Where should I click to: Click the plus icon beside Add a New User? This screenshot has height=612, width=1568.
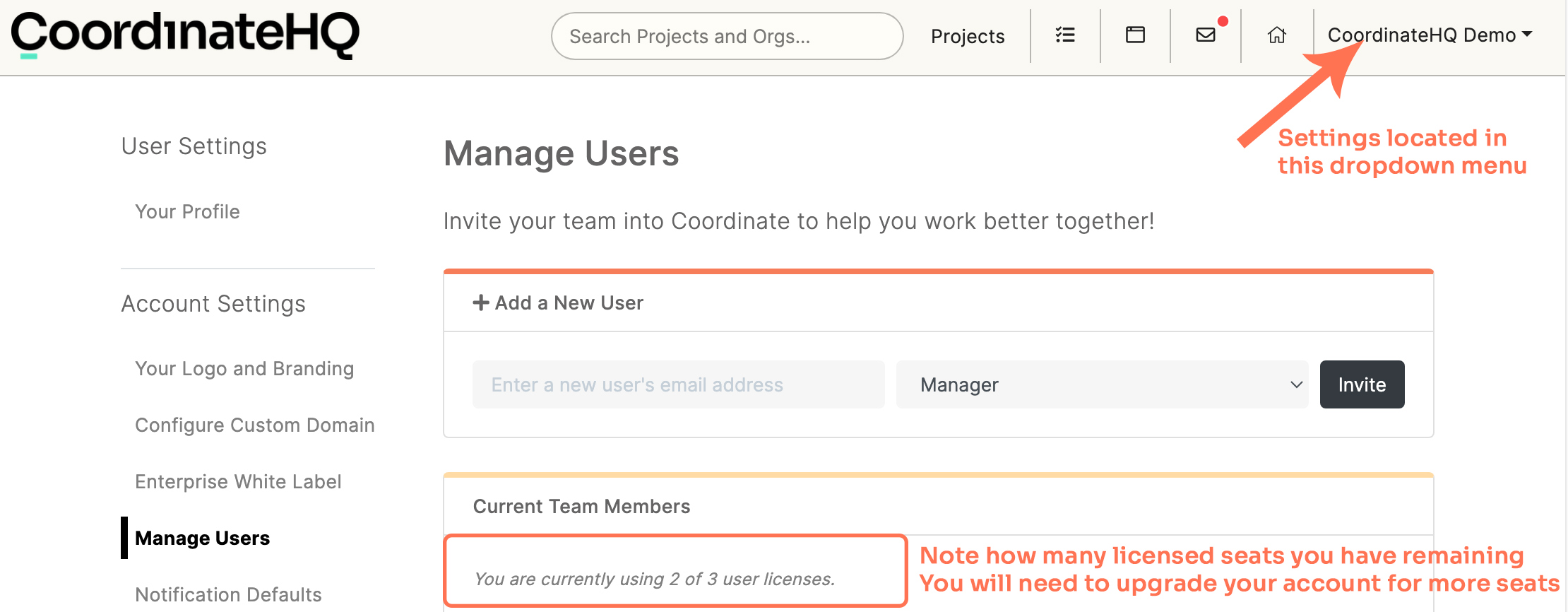[x=481, y=302]
